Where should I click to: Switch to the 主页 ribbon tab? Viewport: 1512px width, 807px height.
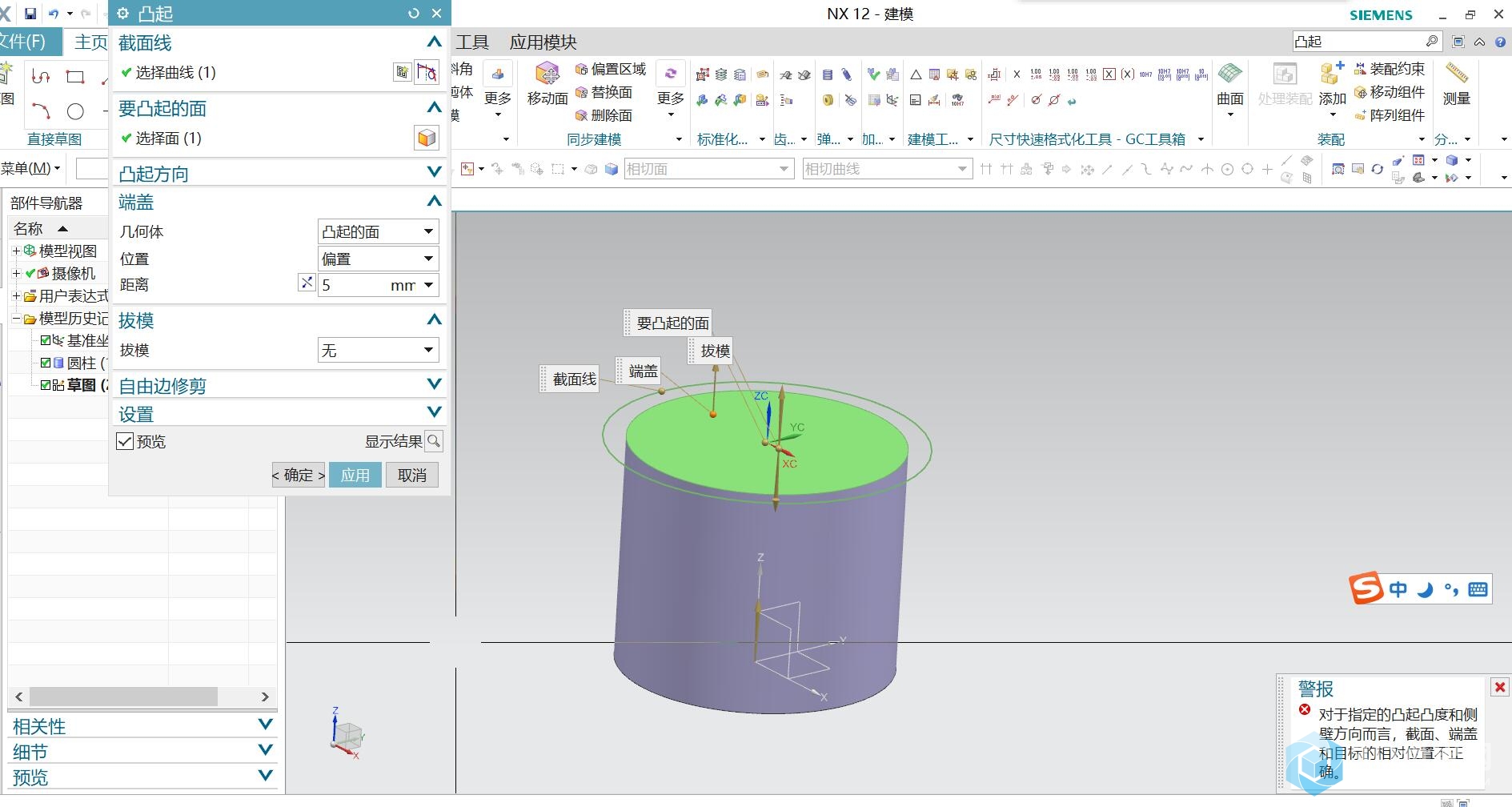pos(90,42)
